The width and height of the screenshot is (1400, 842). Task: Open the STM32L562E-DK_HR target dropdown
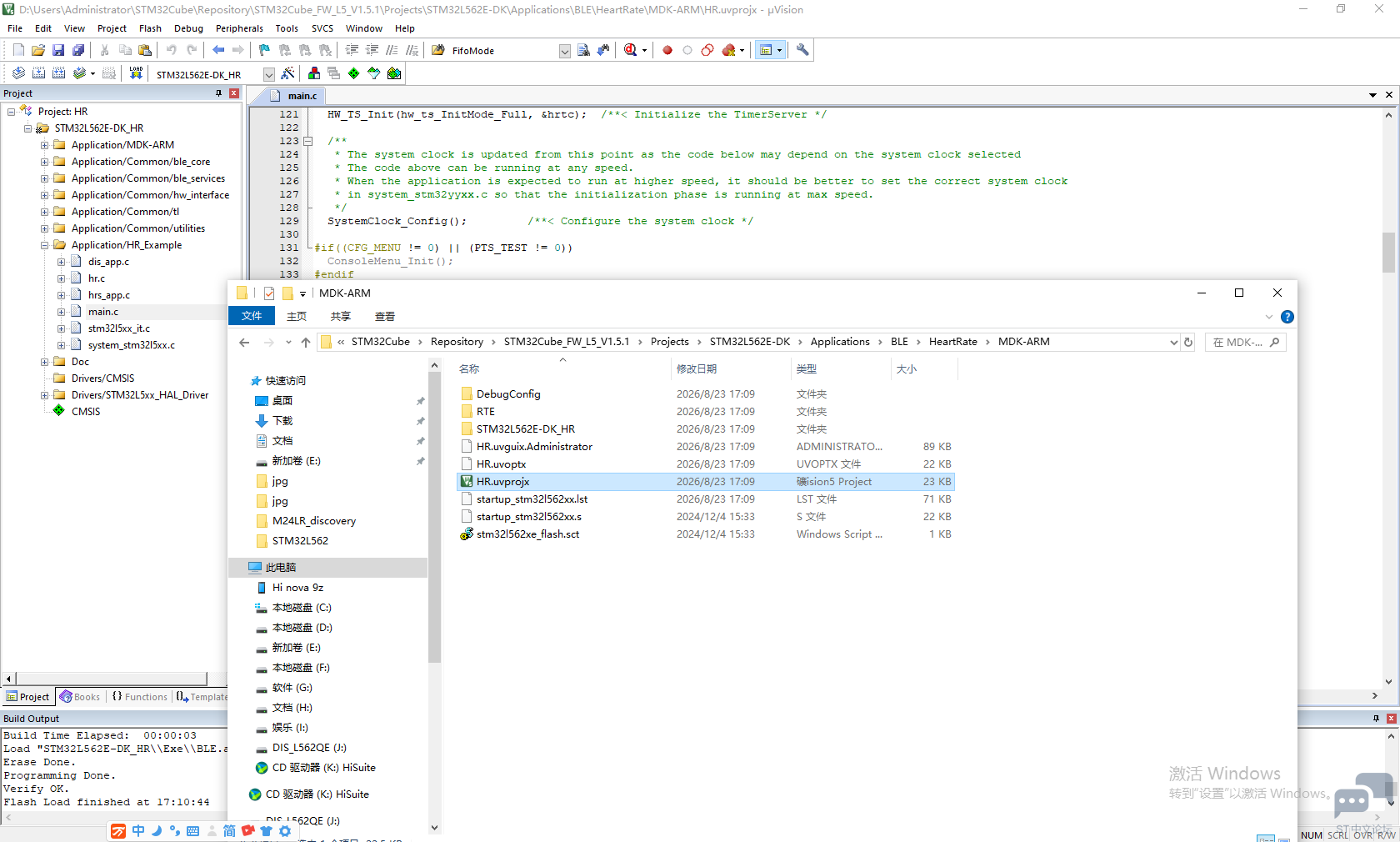[269, 74]
